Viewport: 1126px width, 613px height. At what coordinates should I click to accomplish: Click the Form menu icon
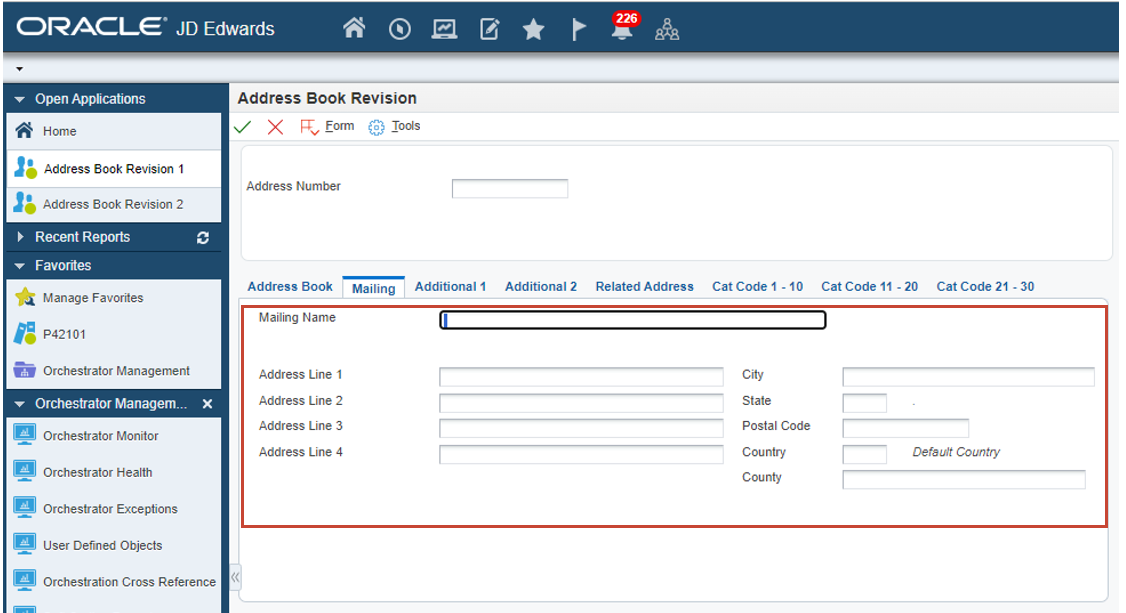coord(310,128)
